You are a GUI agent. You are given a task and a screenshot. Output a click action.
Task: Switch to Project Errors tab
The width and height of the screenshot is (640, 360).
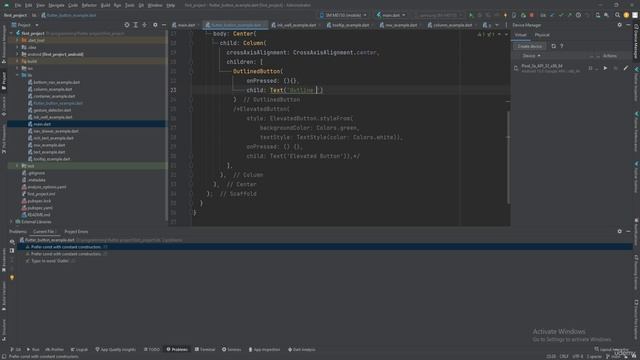[76, 231]
